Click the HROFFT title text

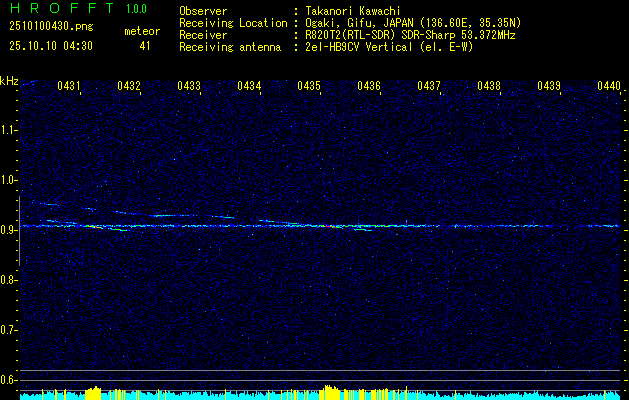pos(61,9)
